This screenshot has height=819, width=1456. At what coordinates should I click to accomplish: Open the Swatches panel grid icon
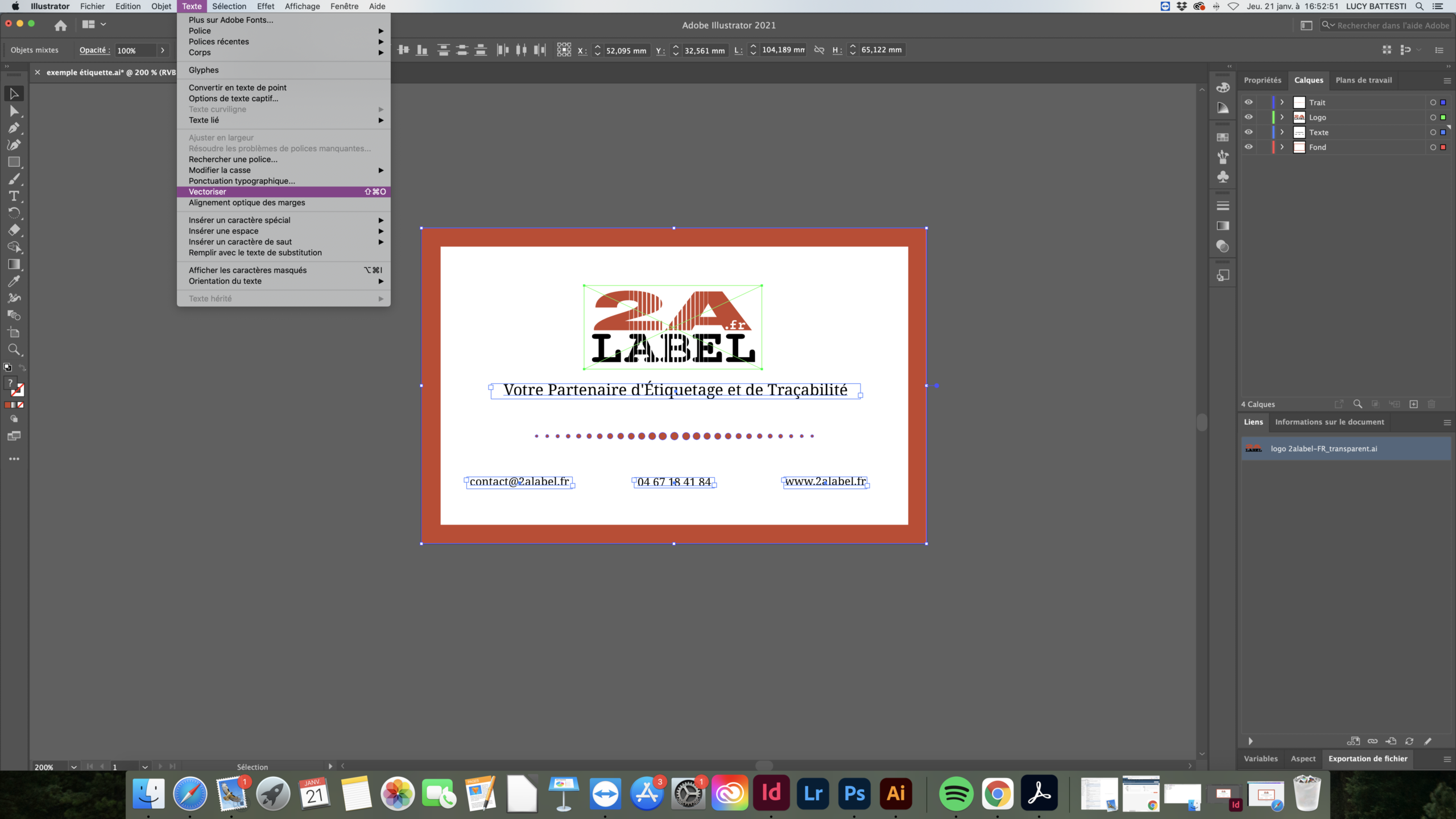1223,137
